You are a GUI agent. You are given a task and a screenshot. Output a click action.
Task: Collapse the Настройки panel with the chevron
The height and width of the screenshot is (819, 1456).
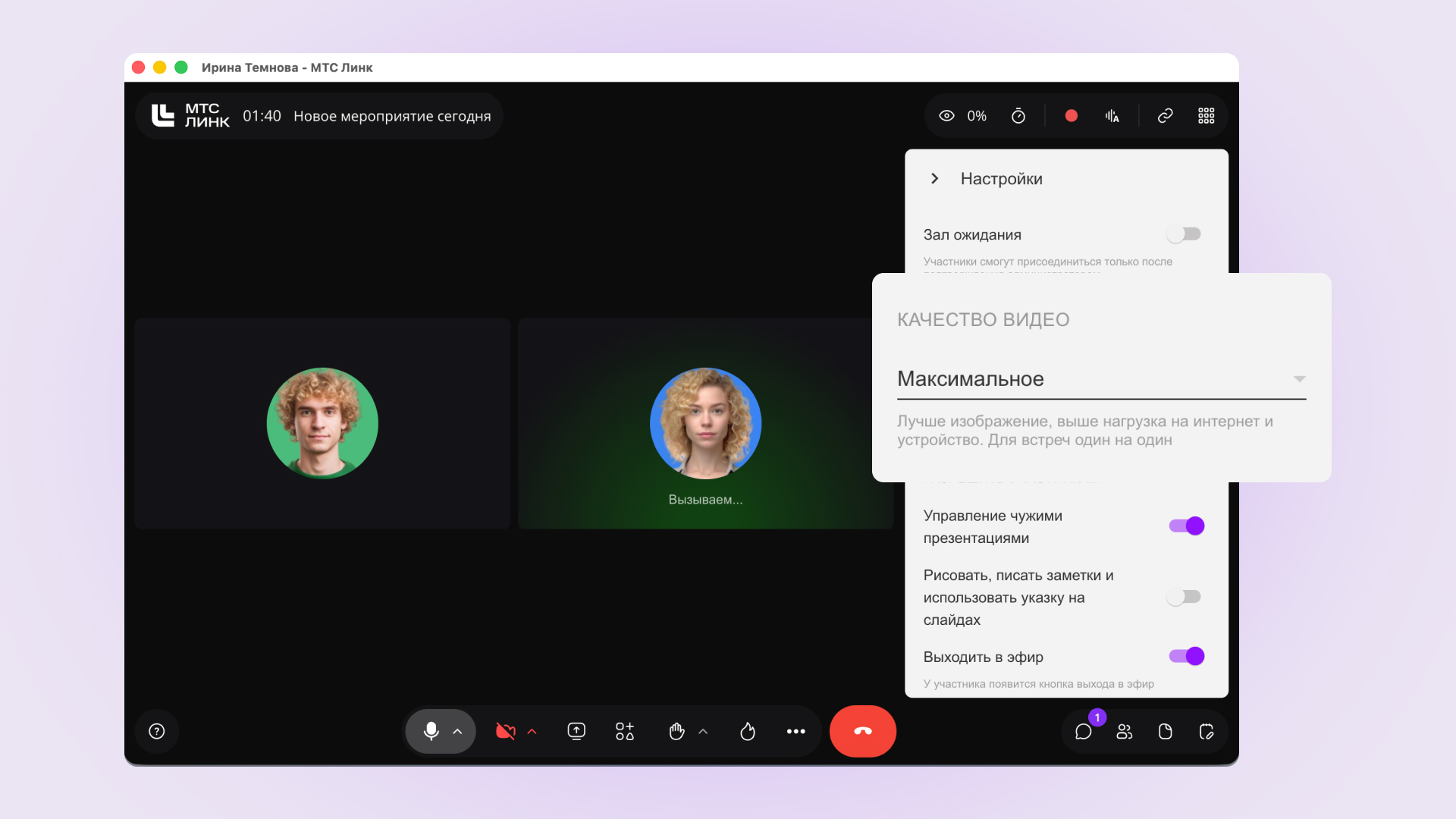click(x=935, y=178)
